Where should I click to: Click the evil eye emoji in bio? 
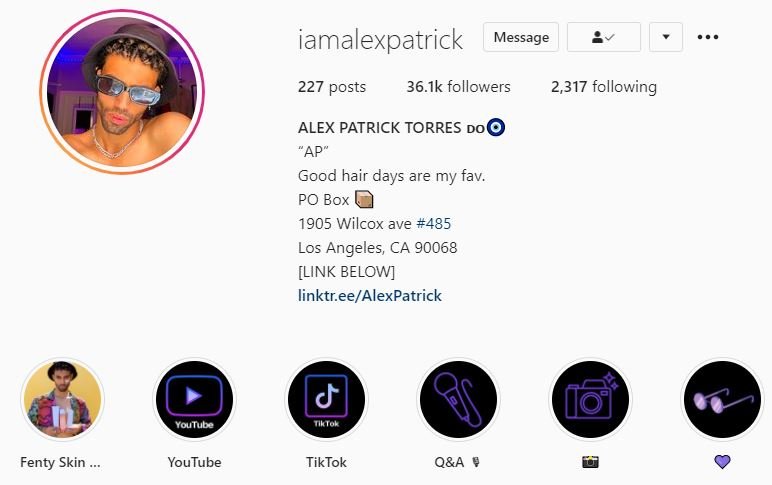496,127
